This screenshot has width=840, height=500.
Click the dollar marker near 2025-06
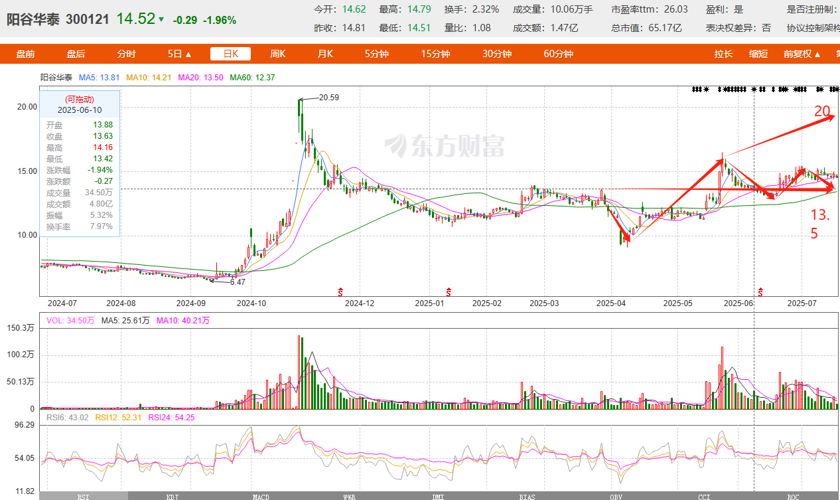coord(760,292)
